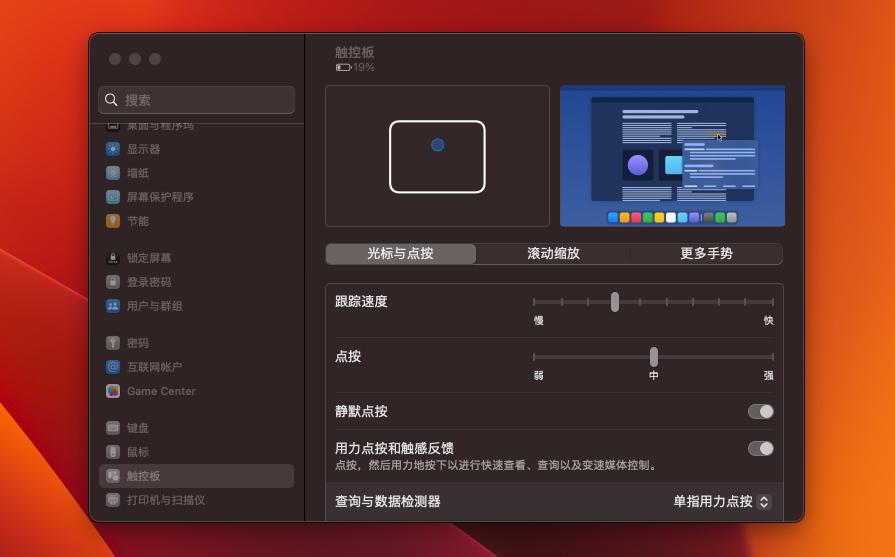Click the 跟踪速度 row label

point(361,301)
